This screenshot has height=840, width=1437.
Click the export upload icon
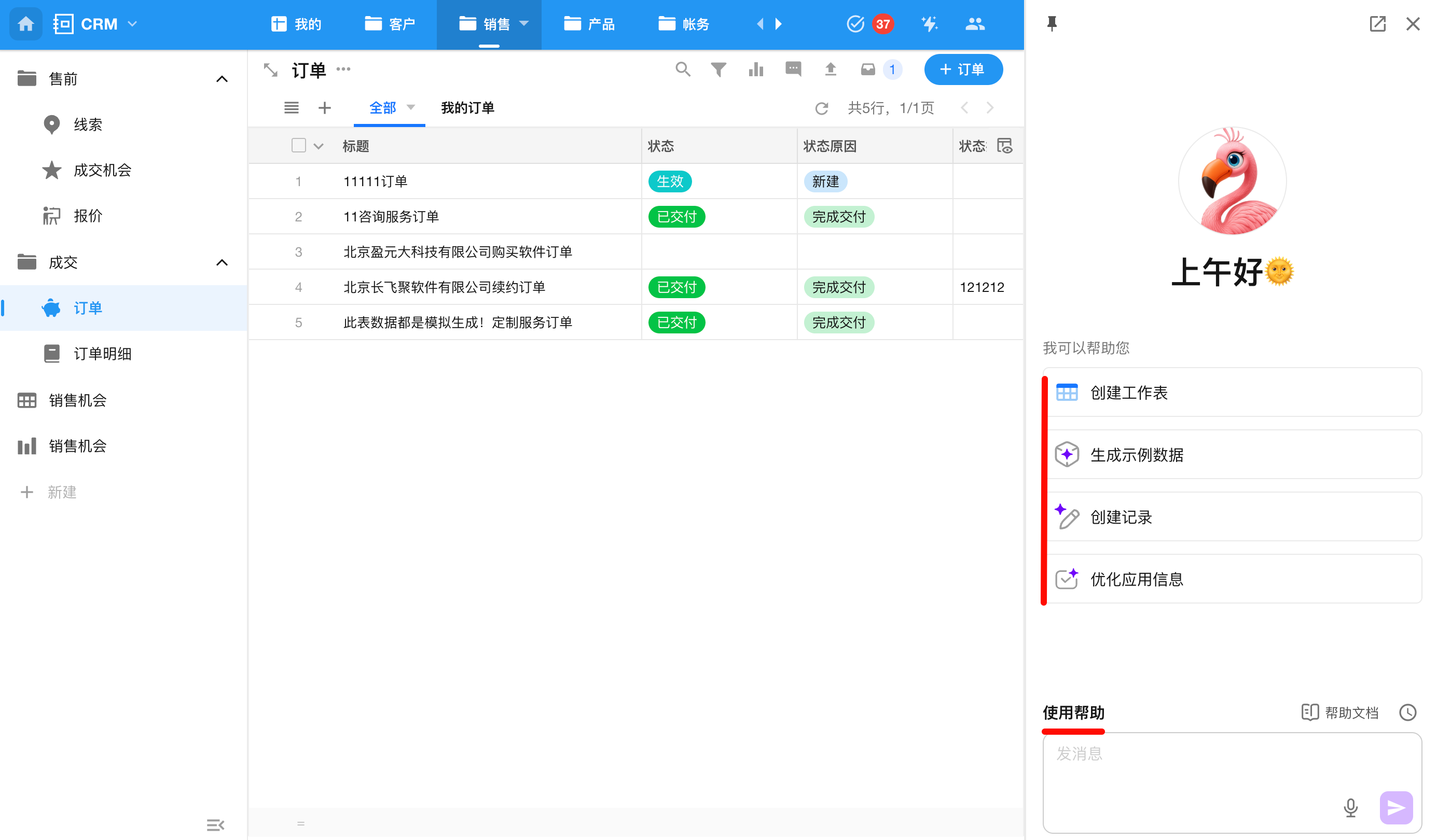(x=830, y=69)
